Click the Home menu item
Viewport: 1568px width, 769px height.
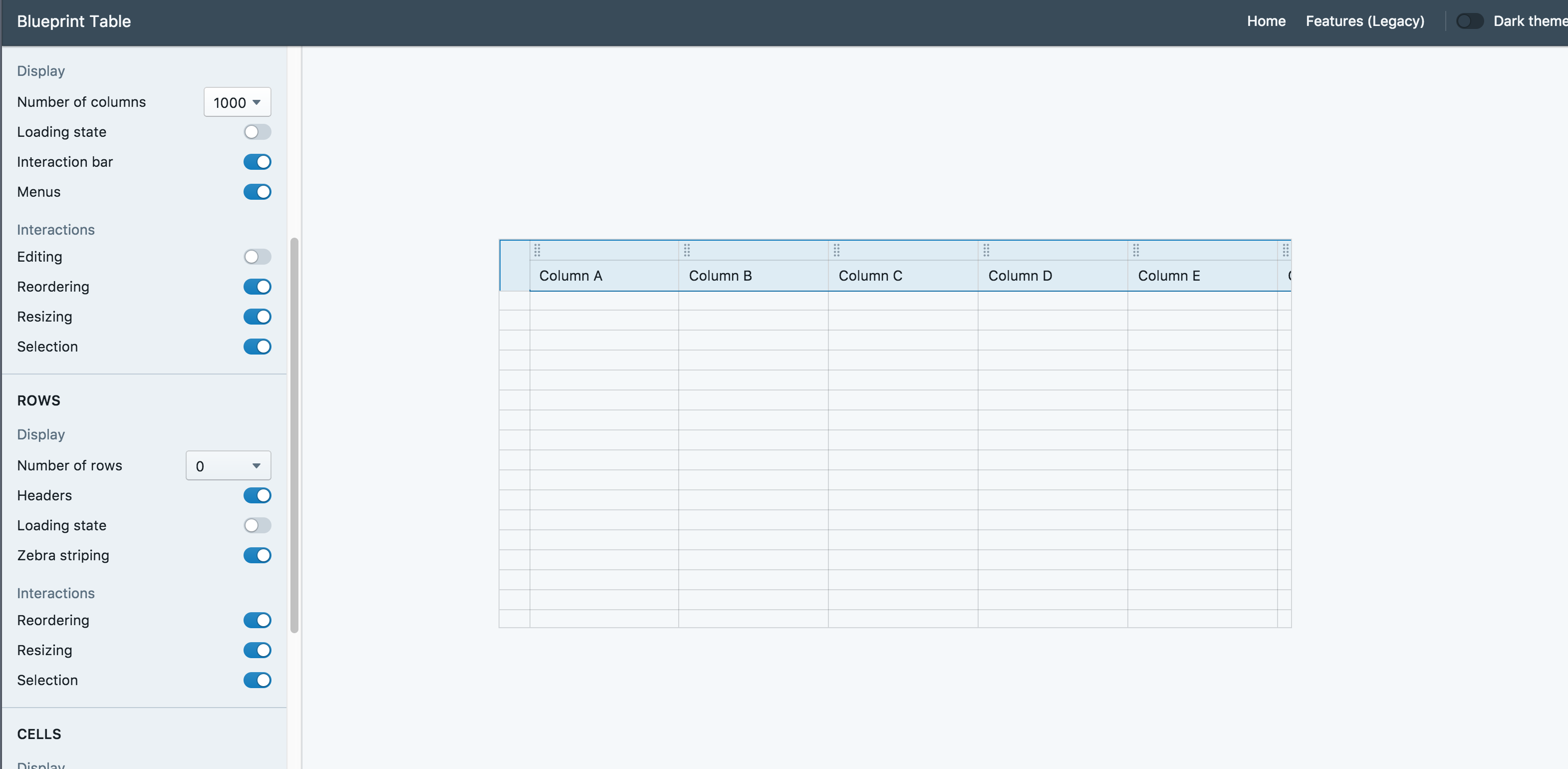(x=1266, y=20)
